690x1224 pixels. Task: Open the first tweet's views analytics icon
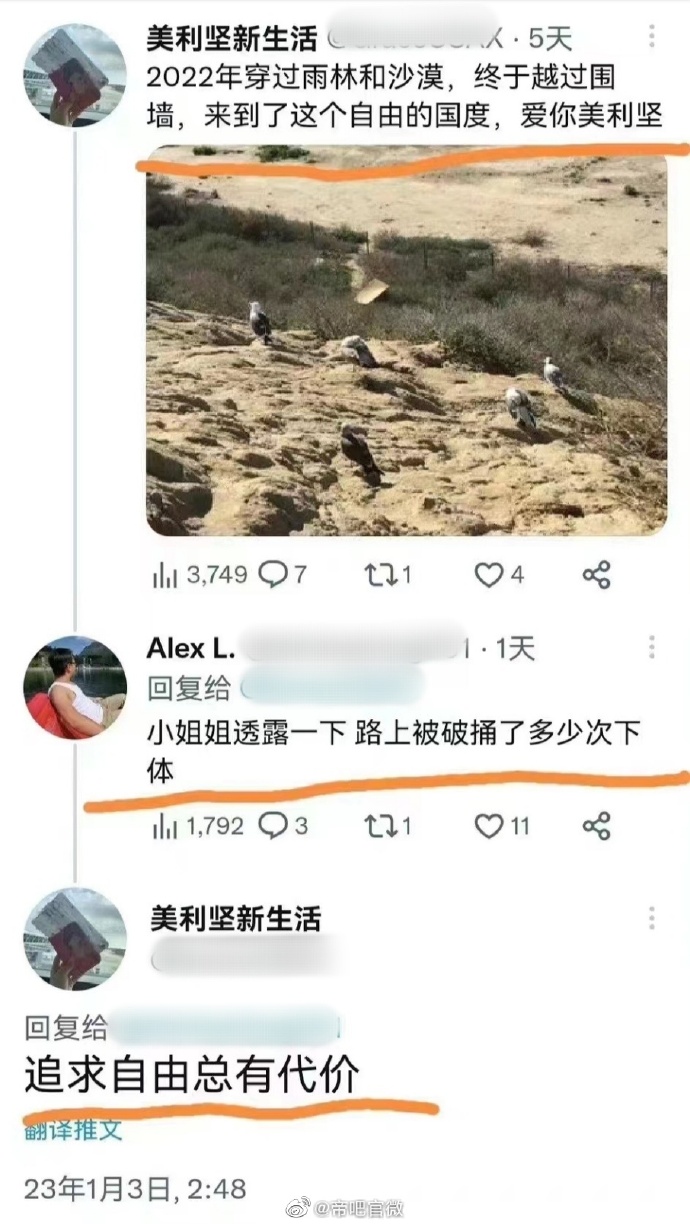click(164, 575)
